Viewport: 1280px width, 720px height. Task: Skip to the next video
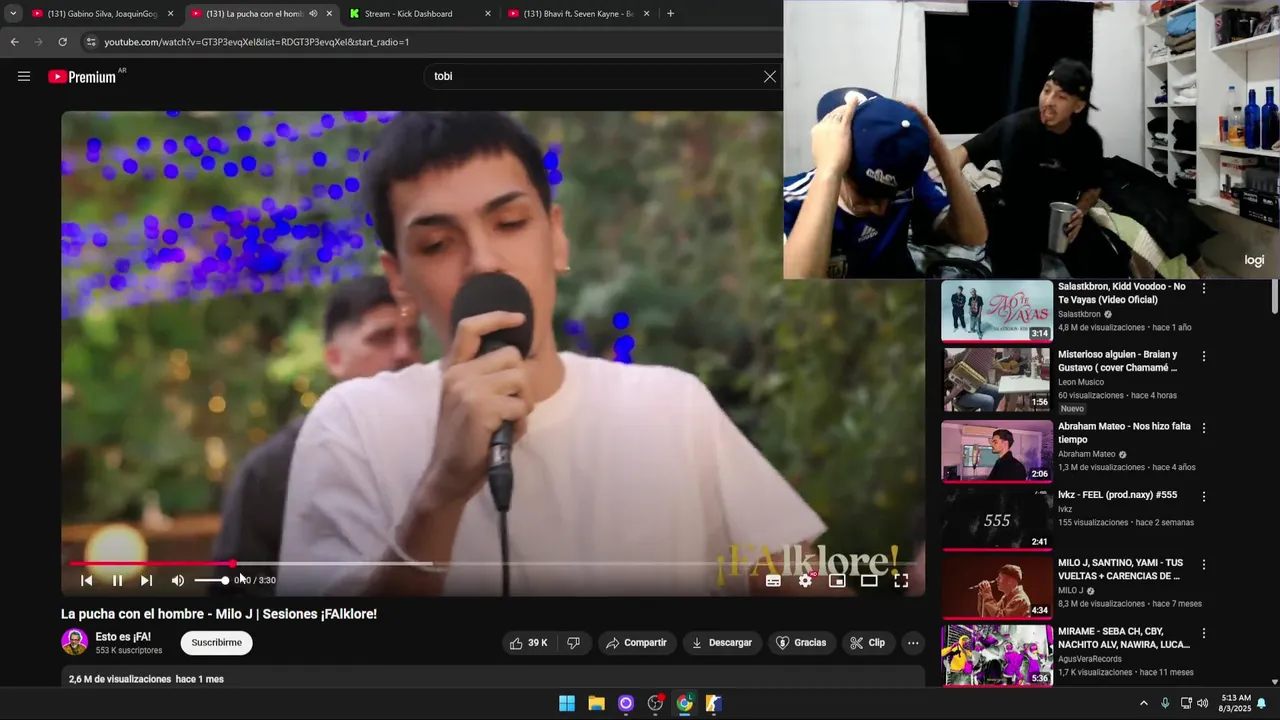(146, 580)
